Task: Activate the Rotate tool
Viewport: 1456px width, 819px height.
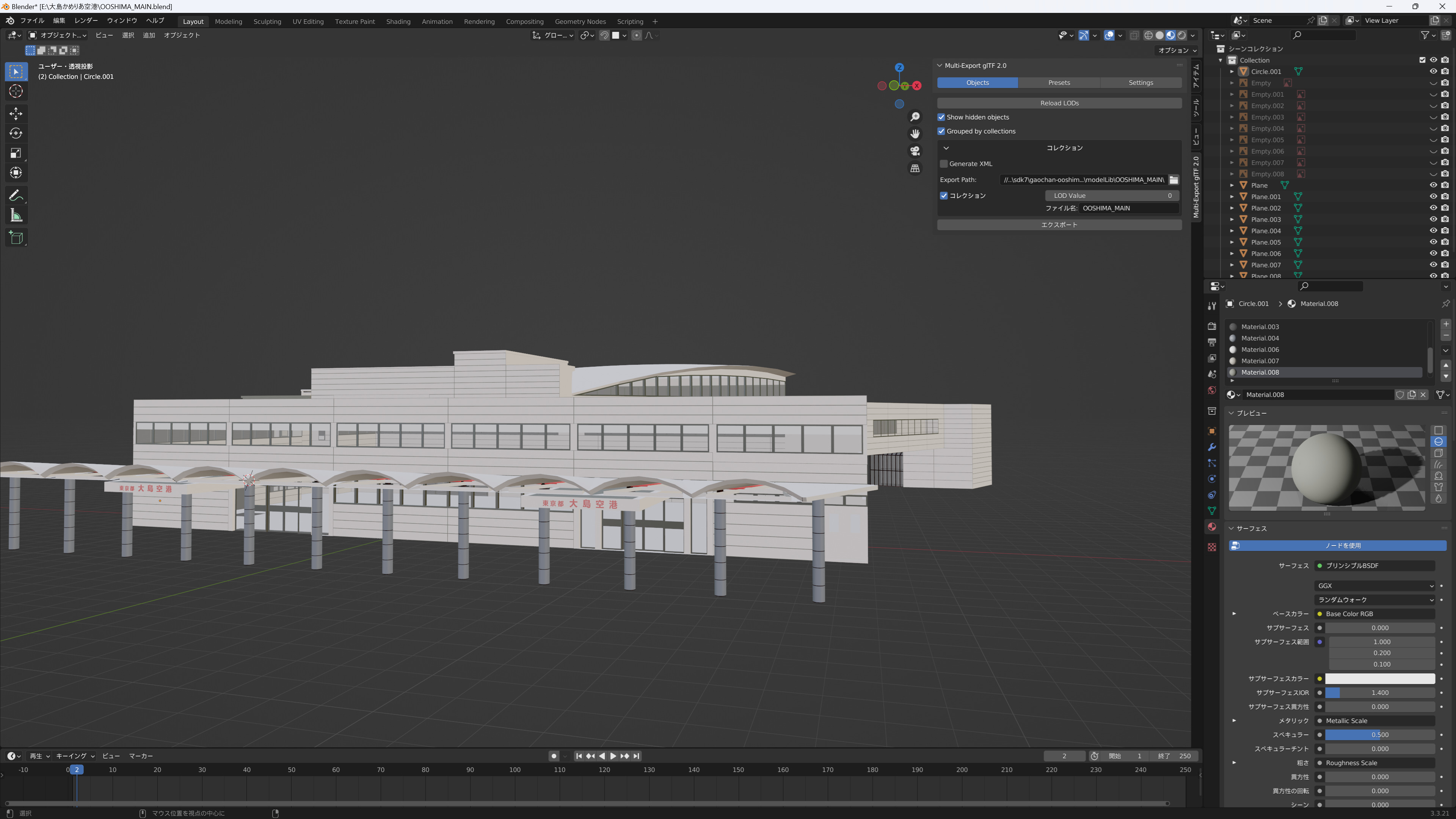Action: tap(16, 133)
